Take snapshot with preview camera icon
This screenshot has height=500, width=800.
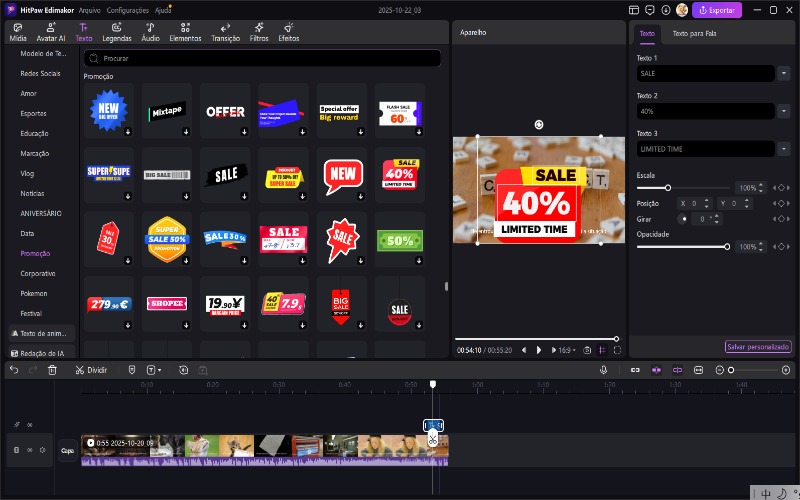[587, 350]
